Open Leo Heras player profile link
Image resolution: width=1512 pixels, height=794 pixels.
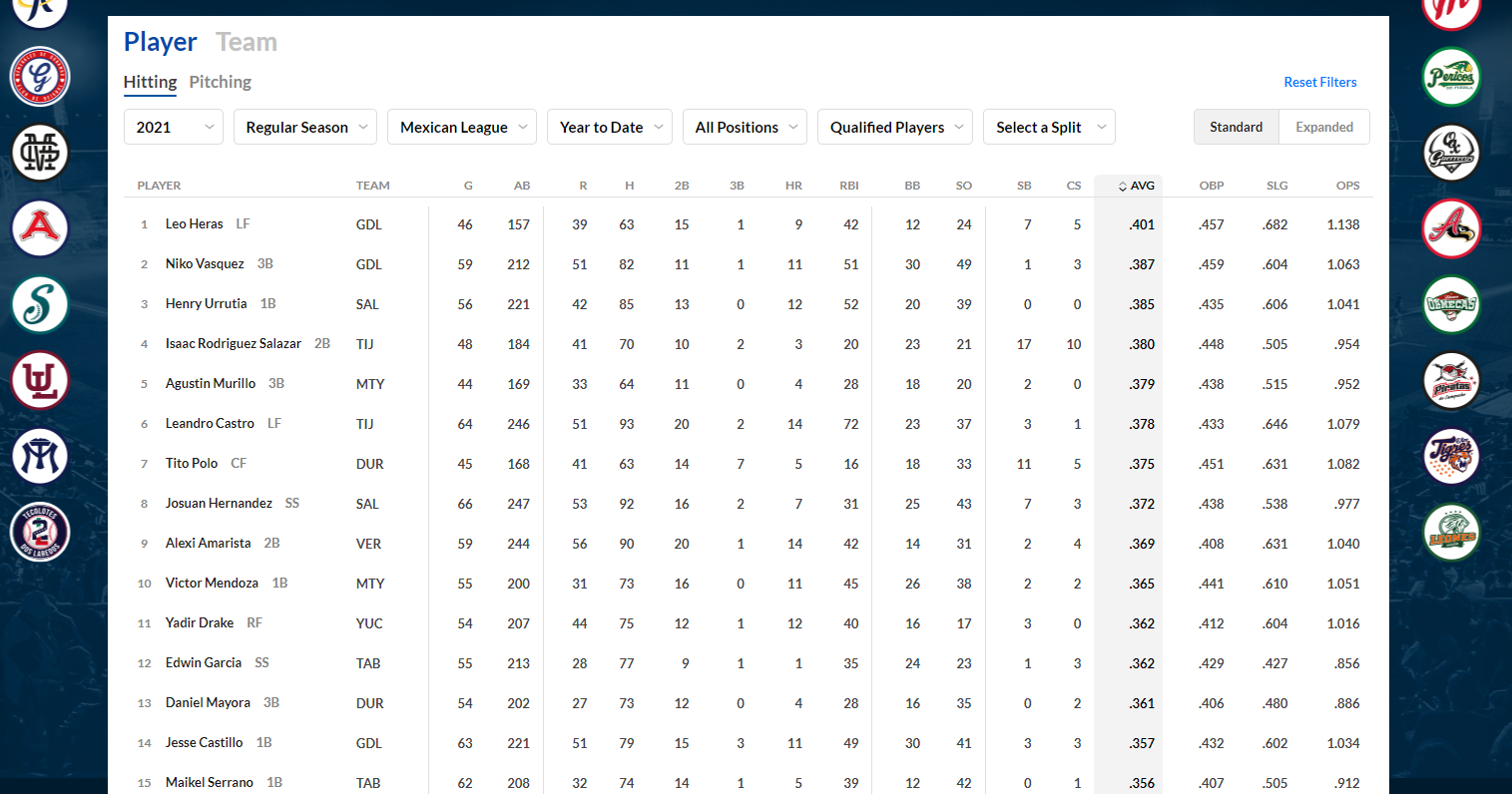195,224
